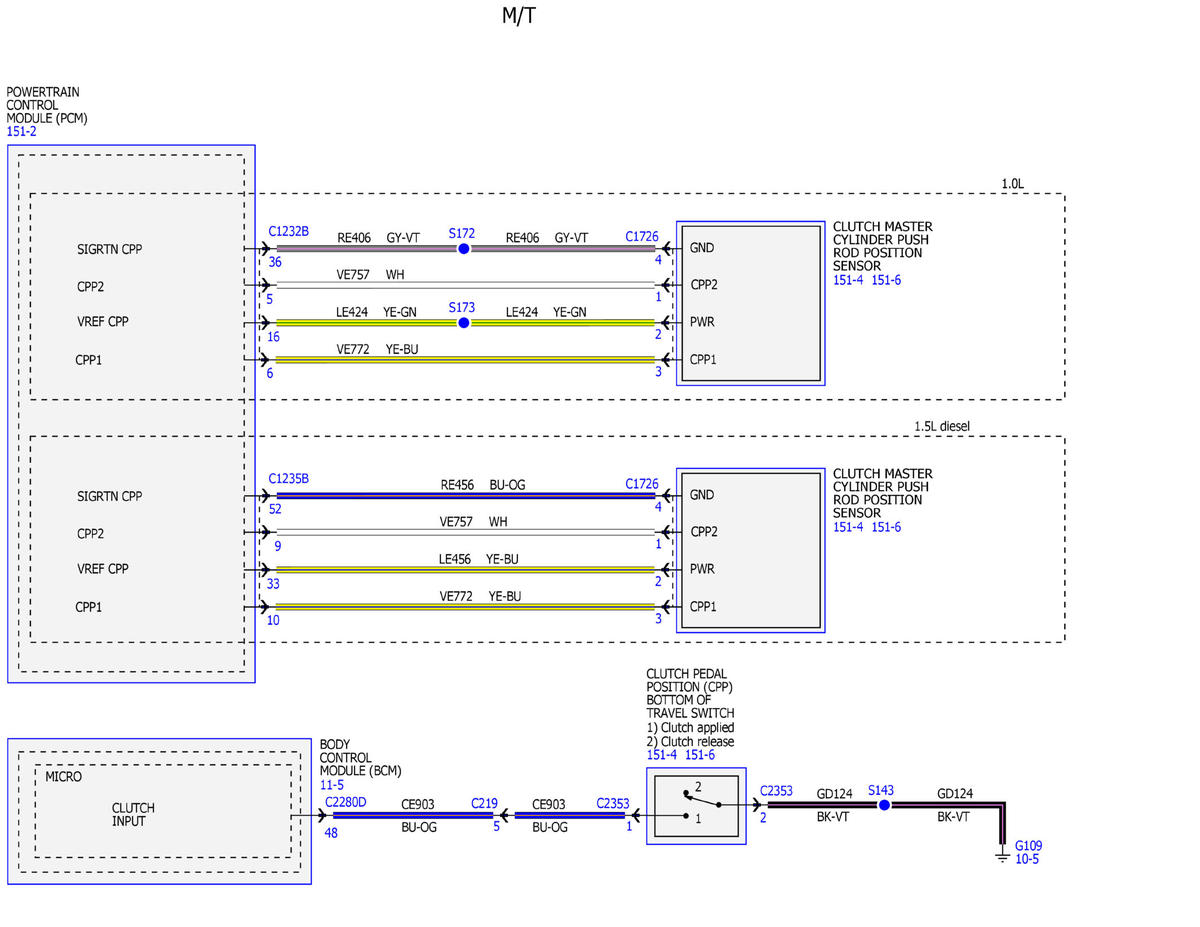
Task: Select splice label S172
Action: tap(462, 233)
